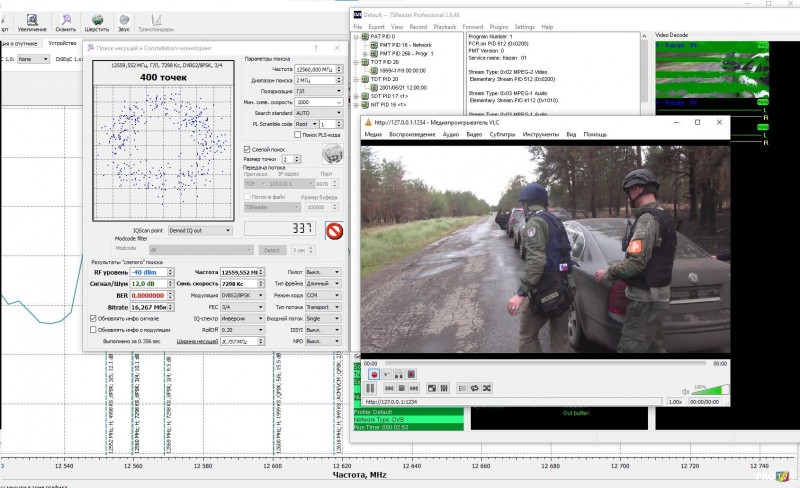Enable Поиск PLS-кода checkbox

coord(297,133)
